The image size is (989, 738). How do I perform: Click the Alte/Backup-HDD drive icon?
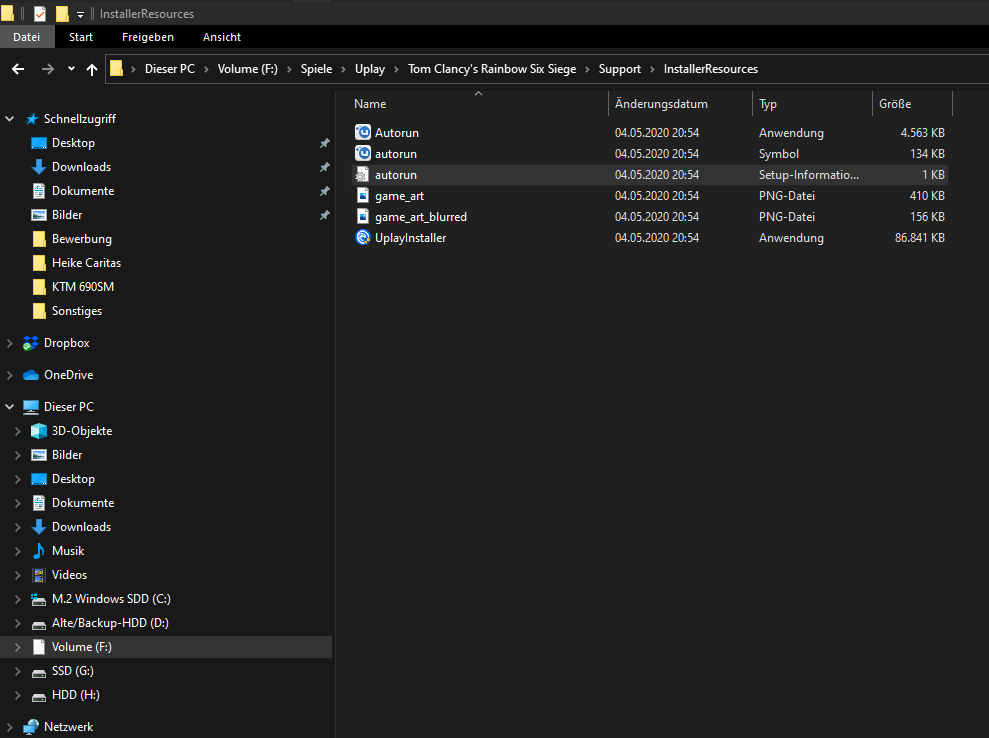pyautogui.click(x=39, y=624)
